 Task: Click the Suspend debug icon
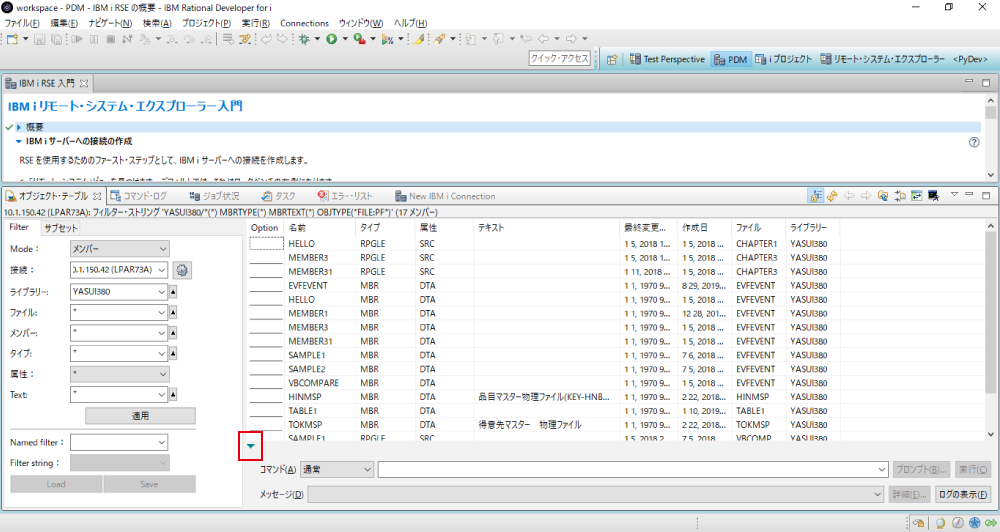click(x=94, y=39)
